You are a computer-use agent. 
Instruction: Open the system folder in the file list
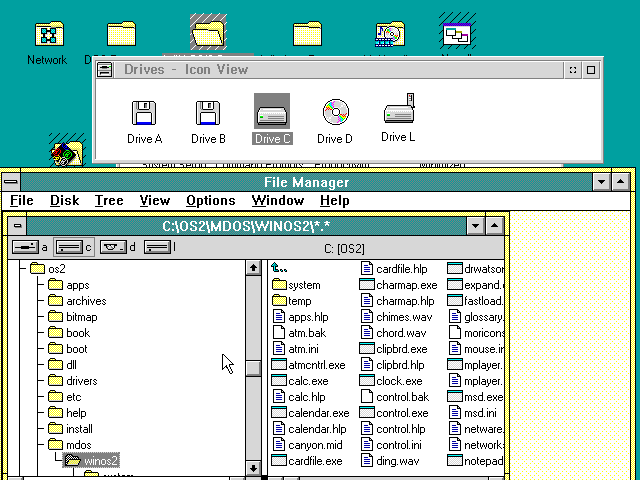coord(296,285)
